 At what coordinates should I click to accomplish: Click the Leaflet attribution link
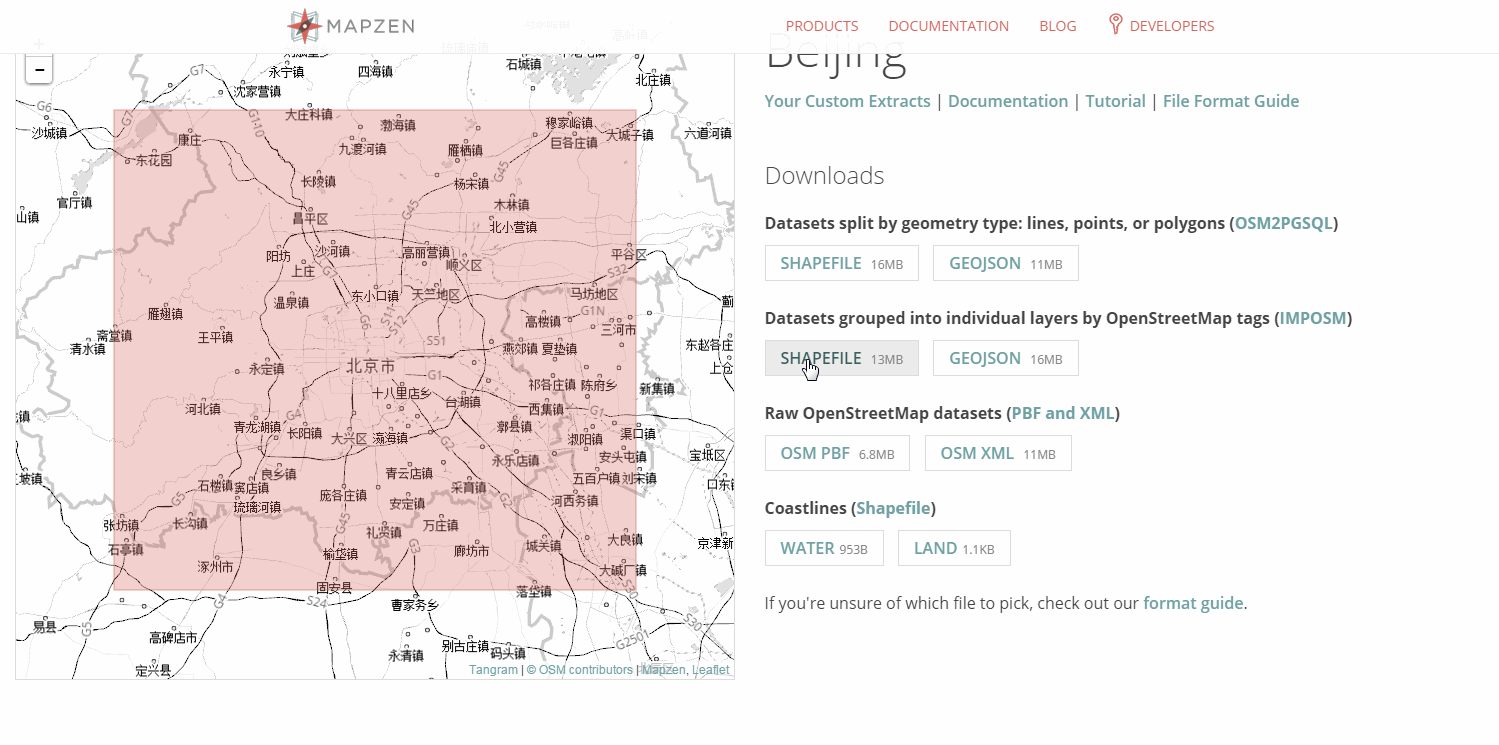[711, 670]
